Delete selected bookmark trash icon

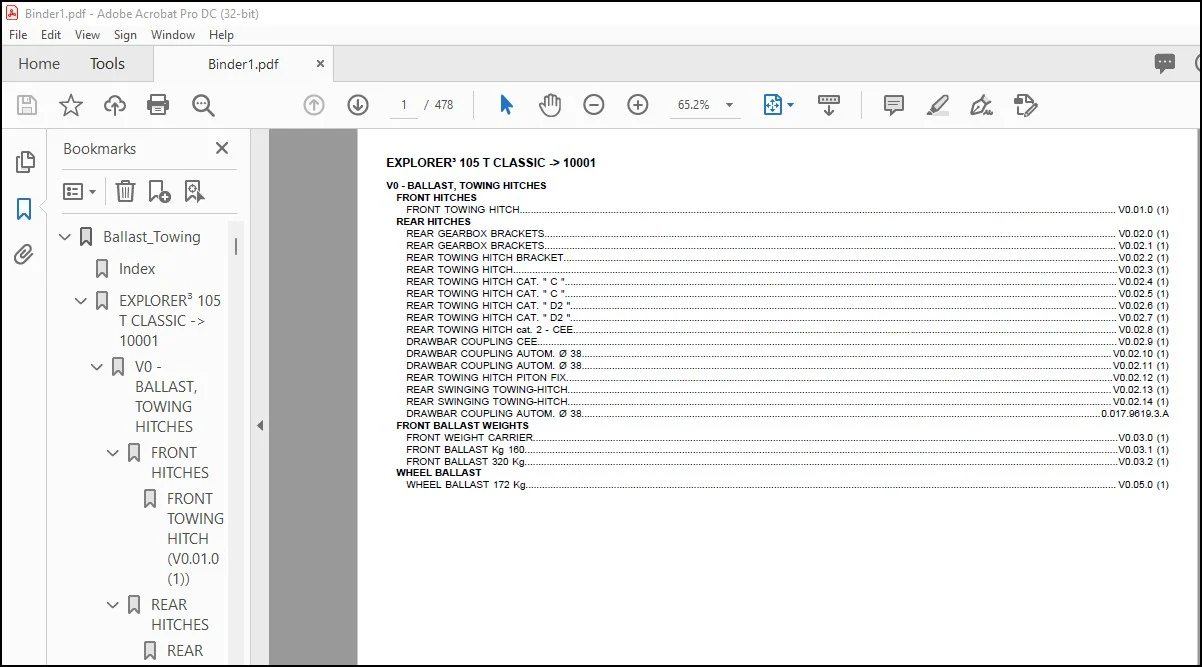(125, 191)
